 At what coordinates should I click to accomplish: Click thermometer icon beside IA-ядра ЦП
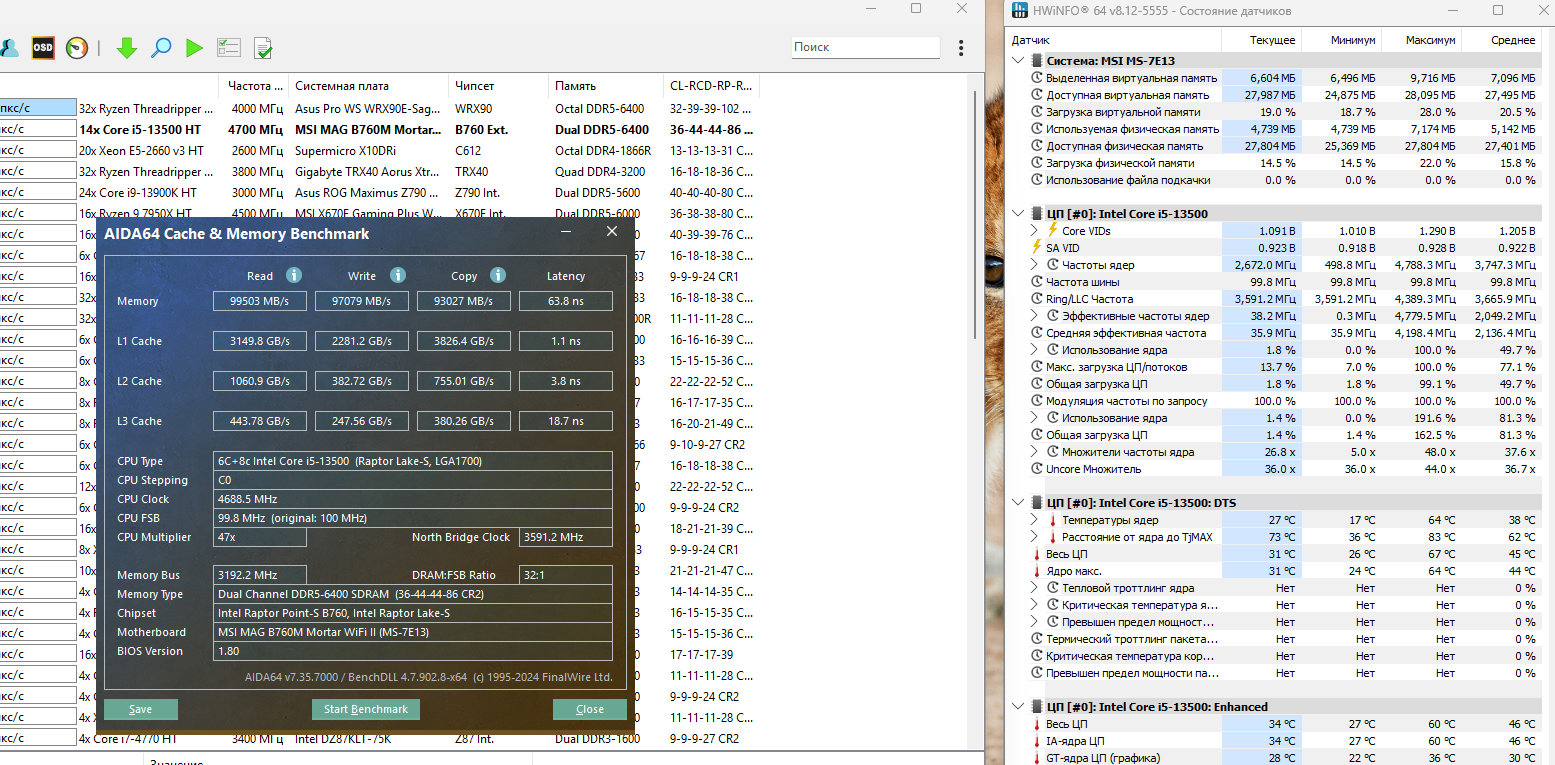click(x=1036, y=741)
